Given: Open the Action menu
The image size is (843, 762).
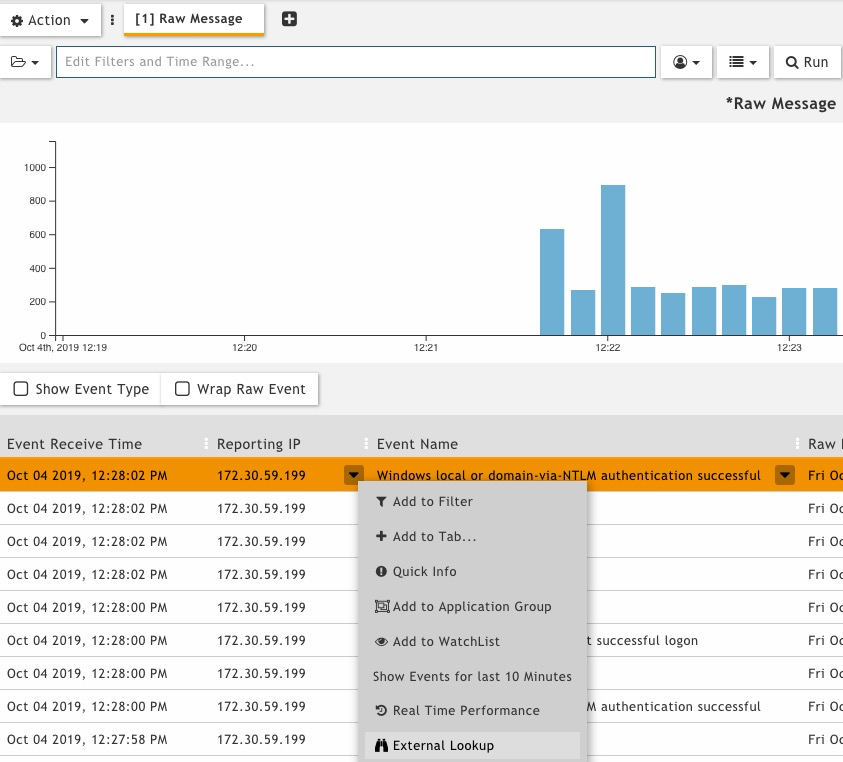Looking at the screenshot, I should (x=50, y=20).
